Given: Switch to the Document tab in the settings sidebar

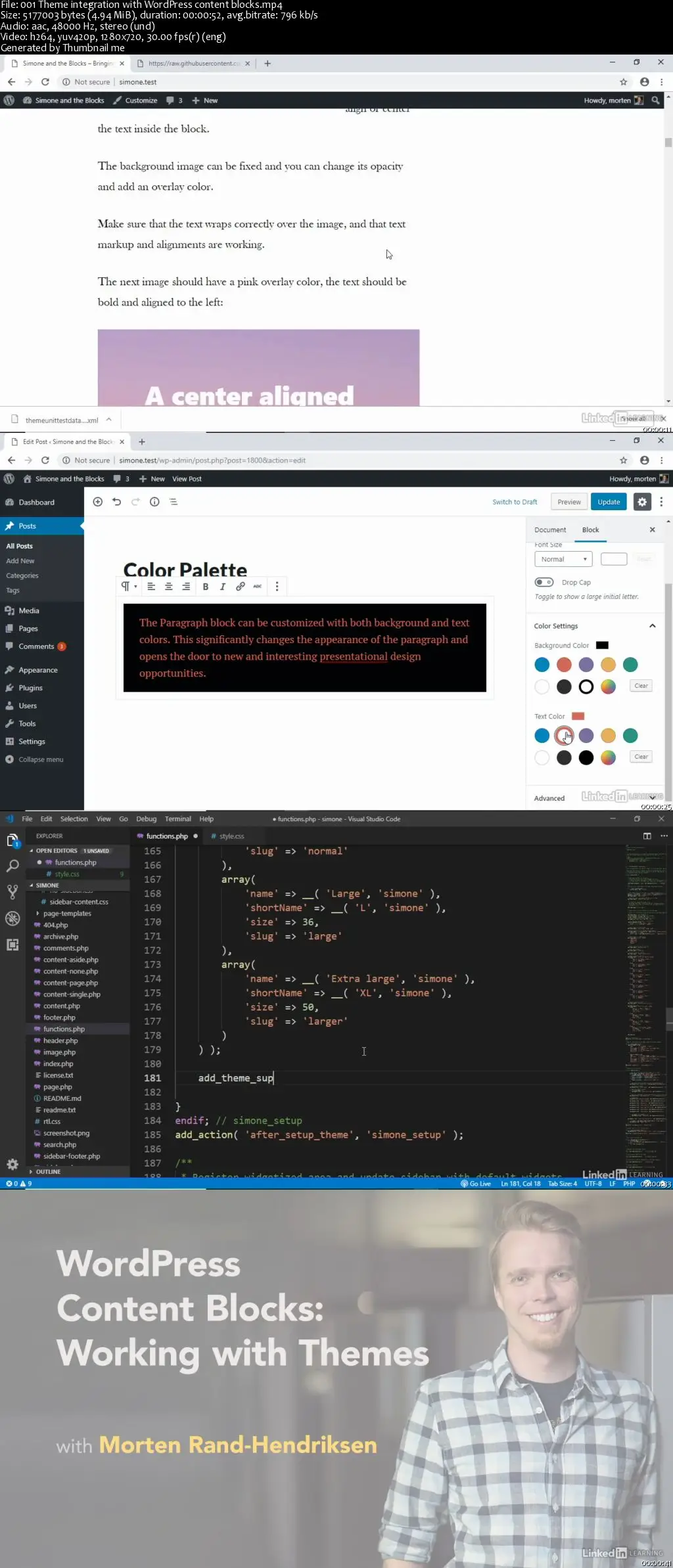Looking at the screenshot, I should [550, 530].
